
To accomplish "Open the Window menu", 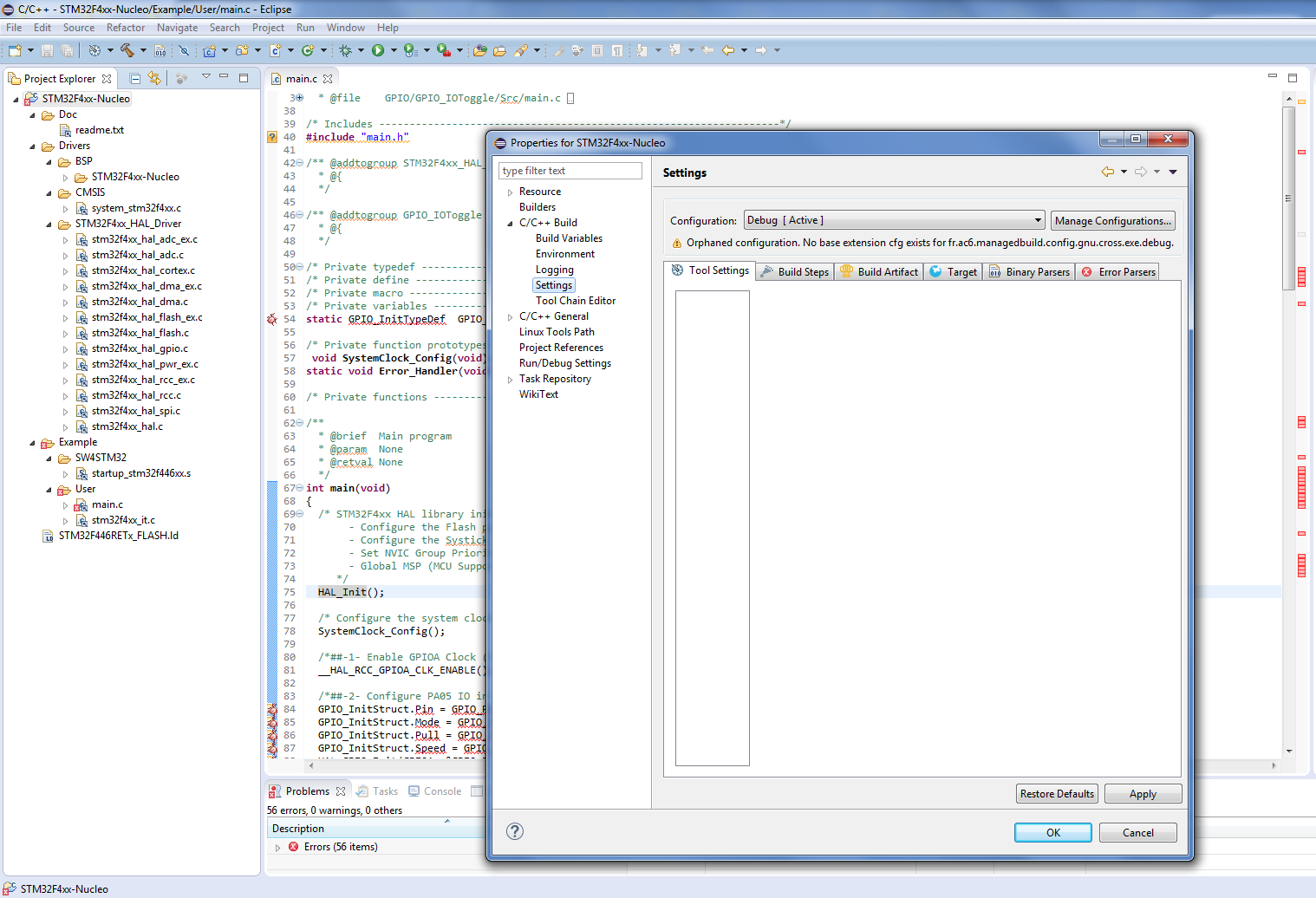I will click(346, 28).
